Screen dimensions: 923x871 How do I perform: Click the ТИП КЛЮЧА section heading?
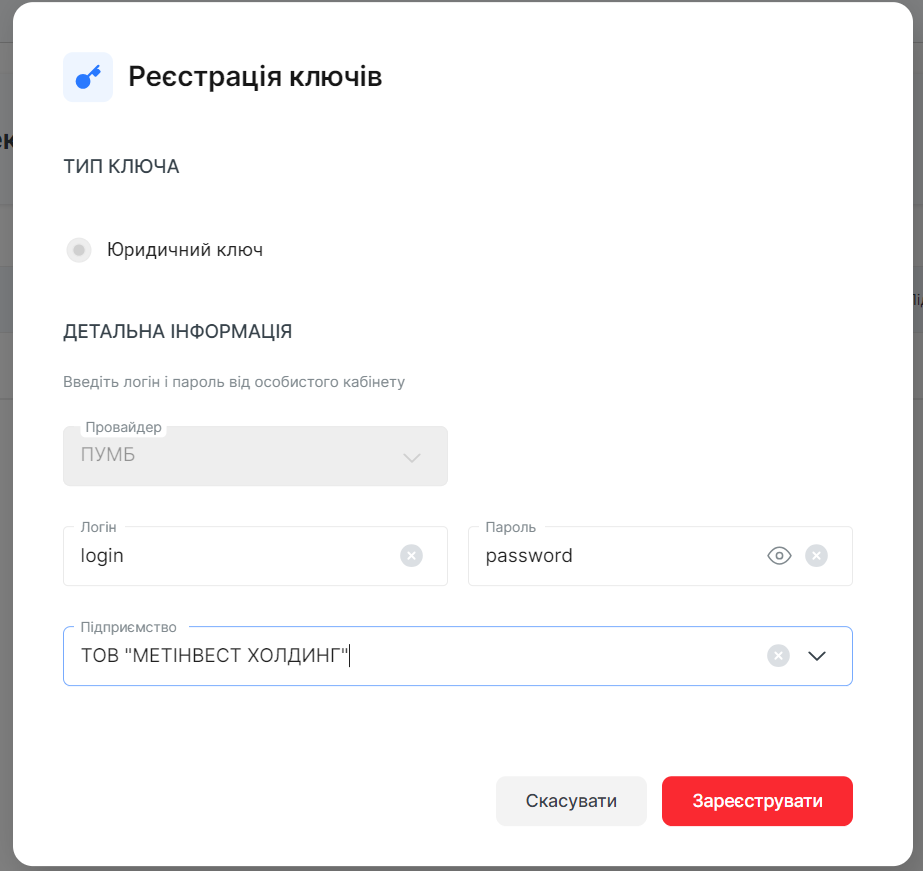(x=121, y=167)
